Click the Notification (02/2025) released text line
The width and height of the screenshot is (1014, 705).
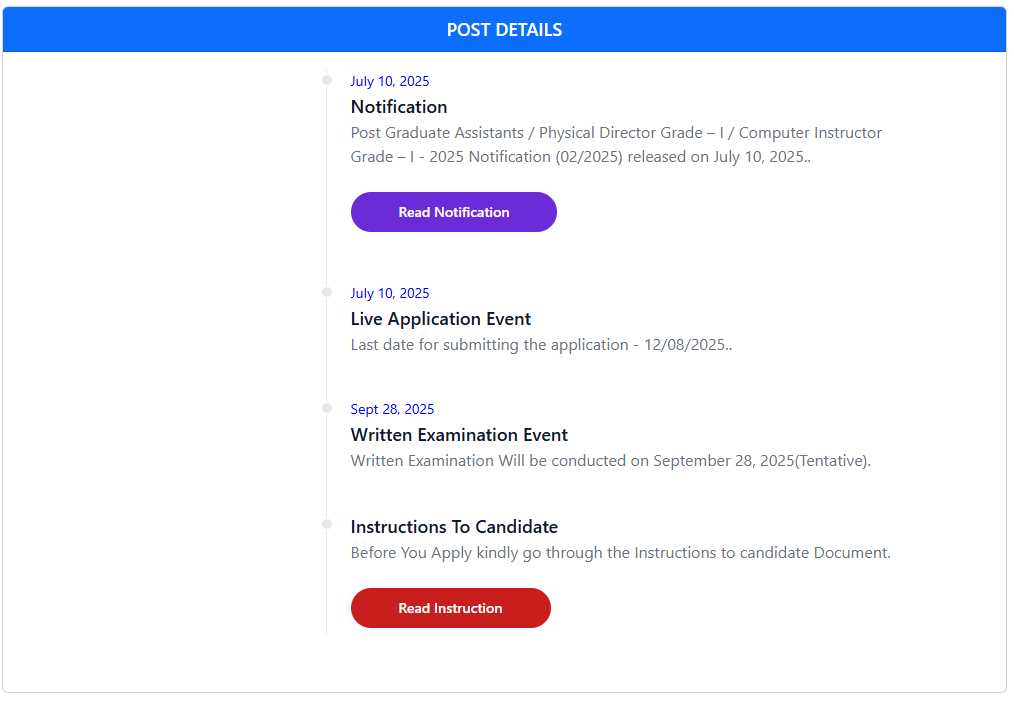(x=581, y=157)
